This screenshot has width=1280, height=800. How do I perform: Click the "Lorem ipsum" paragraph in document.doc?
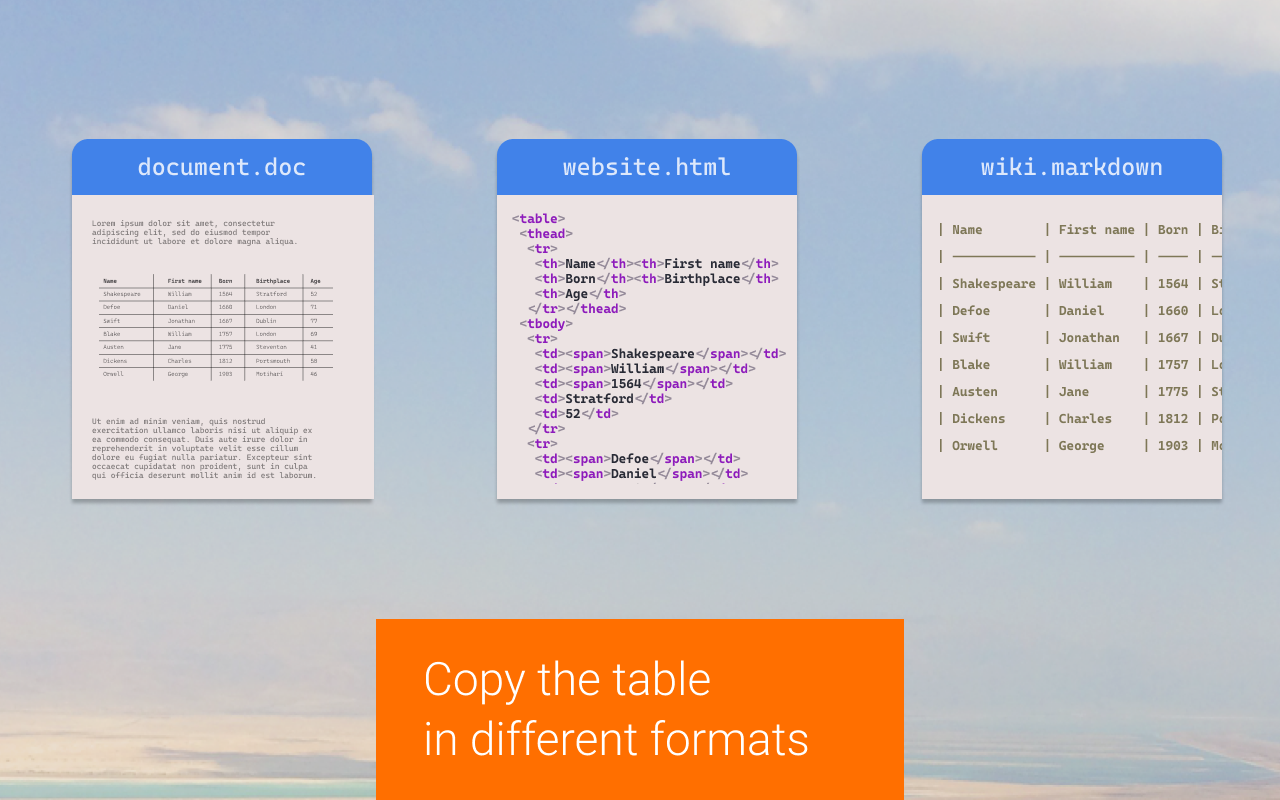[195, 233]
